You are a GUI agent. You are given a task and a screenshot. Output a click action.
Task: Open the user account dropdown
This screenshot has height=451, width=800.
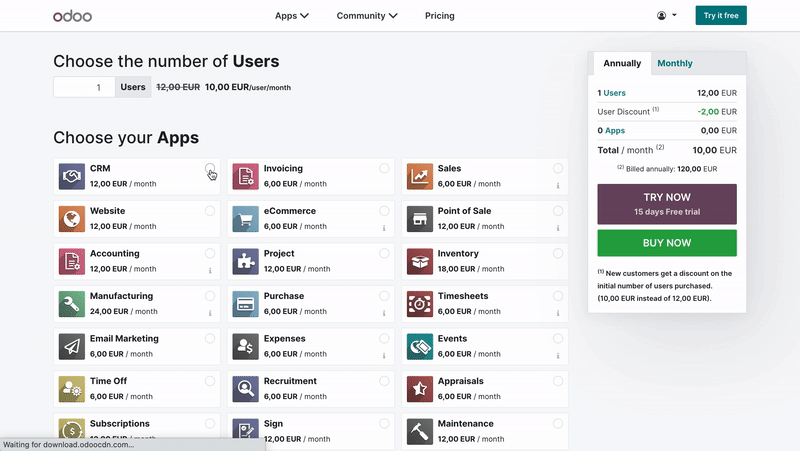pos(666,15)
